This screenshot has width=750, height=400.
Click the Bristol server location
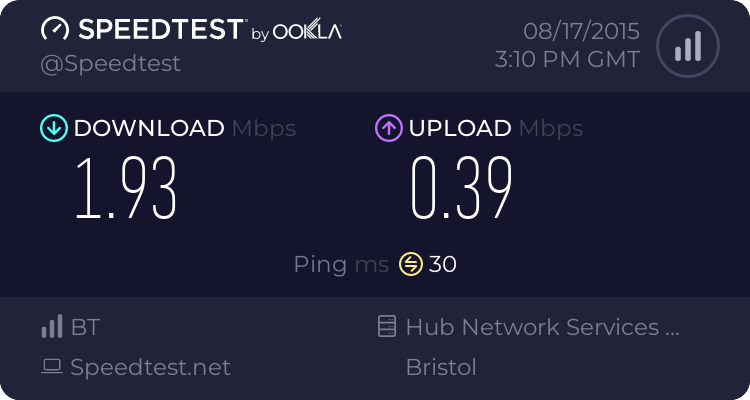point(441,367)
